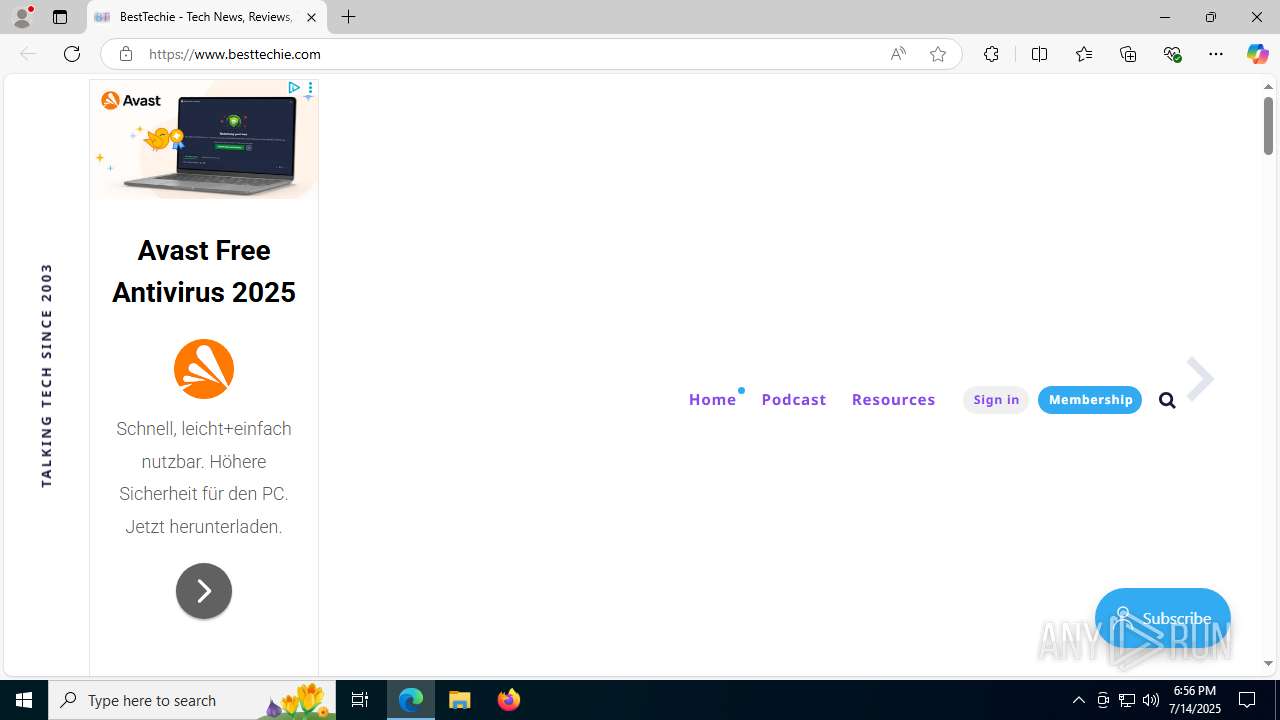Go back to previous page
This screenshot has height=720, width=1280.
[28, 54]
